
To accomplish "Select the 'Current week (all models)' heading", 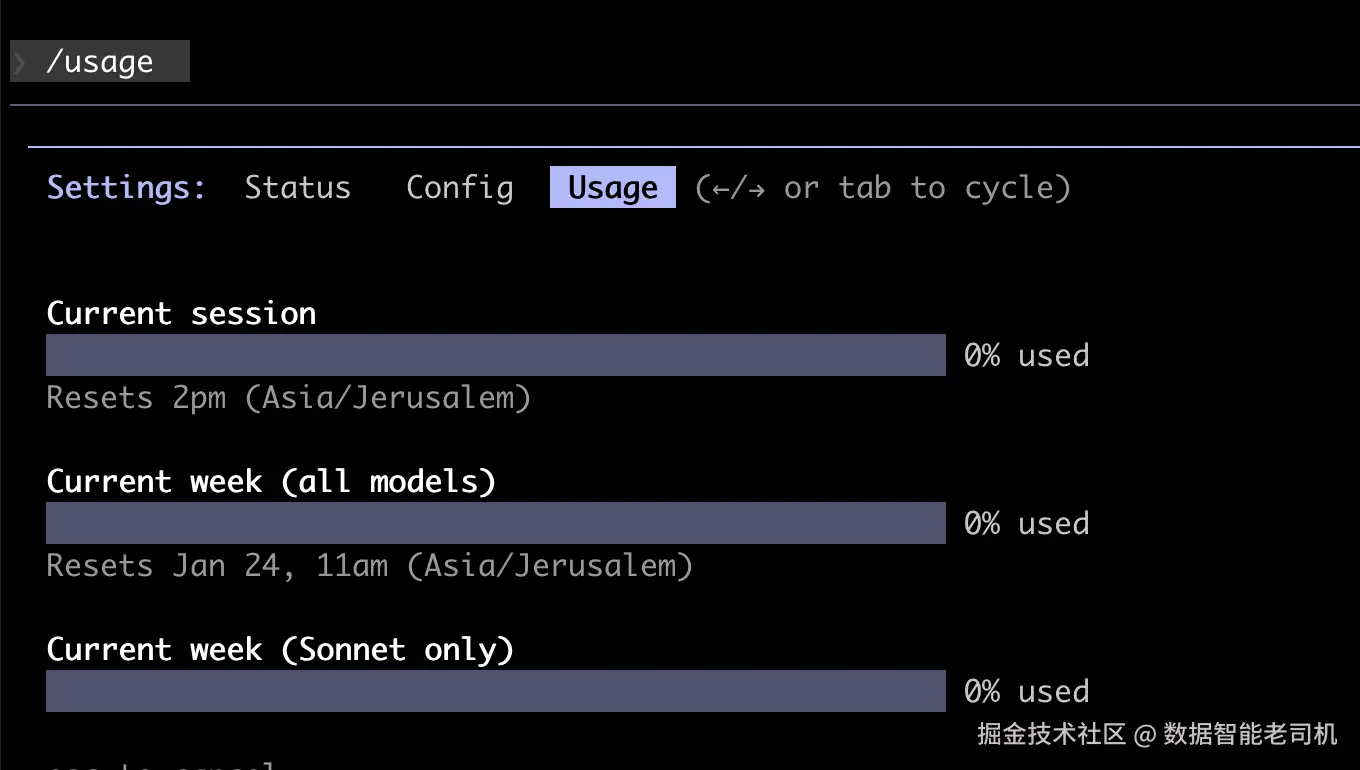I will coord(271,482).
